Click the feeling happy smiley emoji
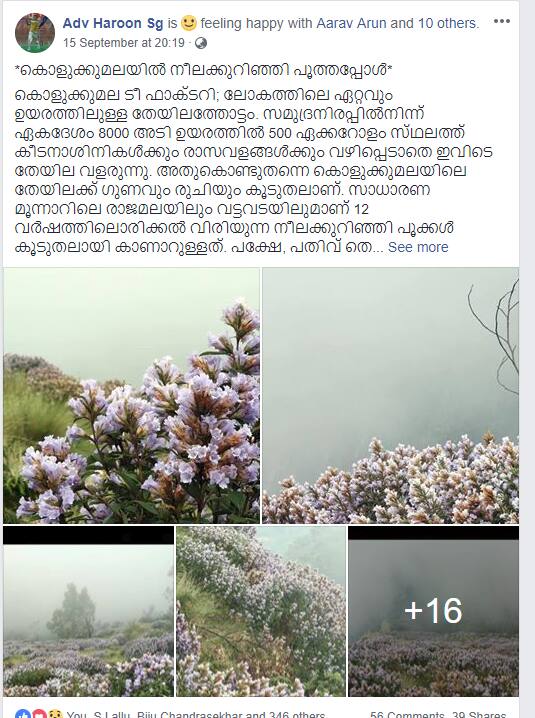The width and height of the screenshot is (535, 718). click(189, 22)
